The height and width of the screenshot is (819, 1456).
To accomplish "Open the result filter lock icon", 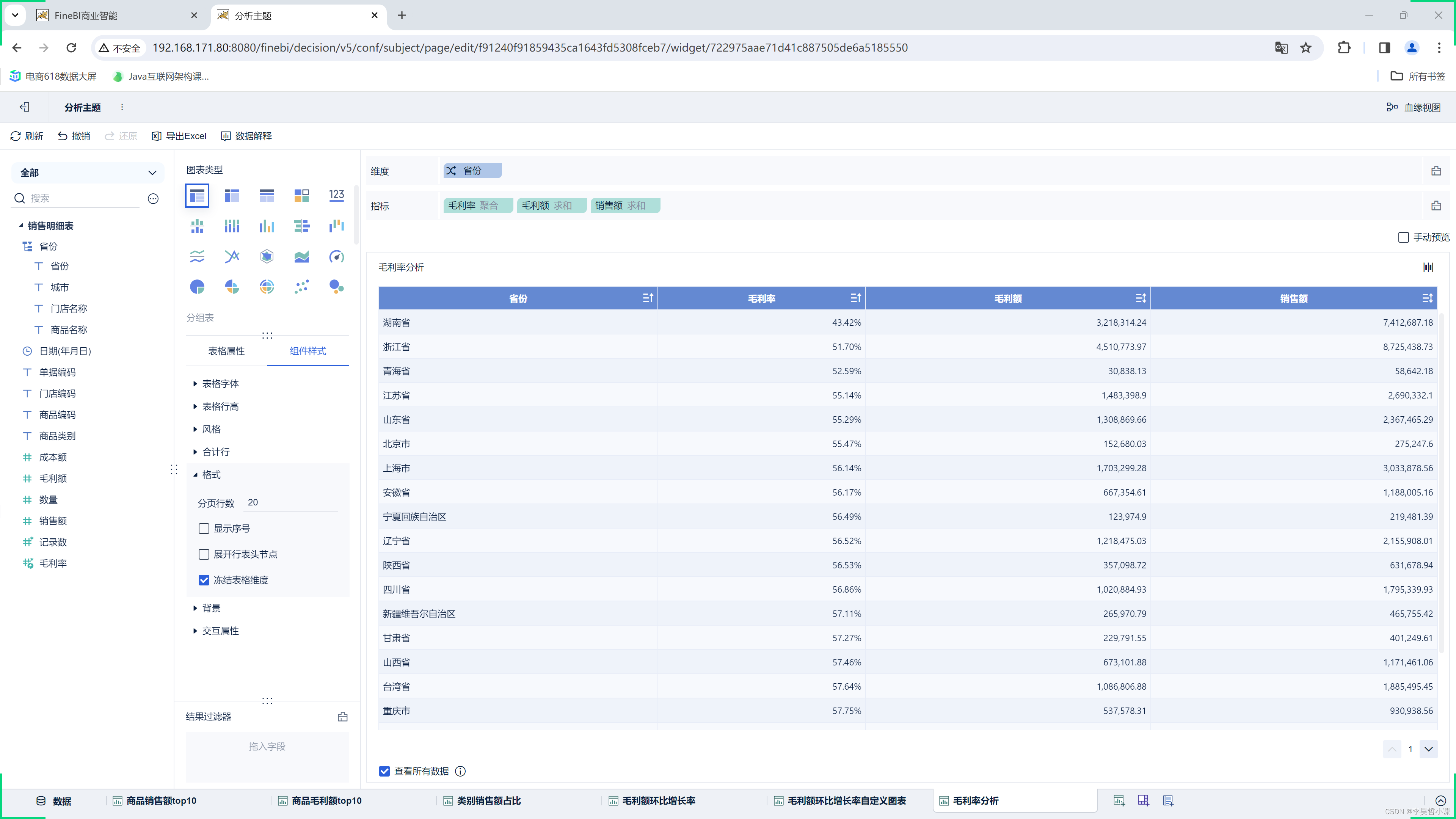I will [x=342, y=717].
